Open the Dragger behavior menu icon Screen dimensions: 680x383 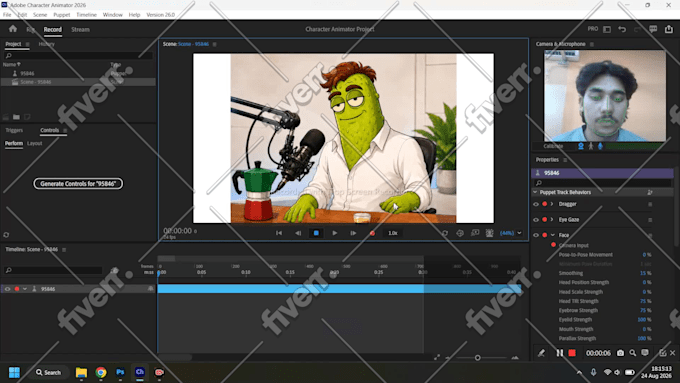pyautogui.click(x=650, y=204)
